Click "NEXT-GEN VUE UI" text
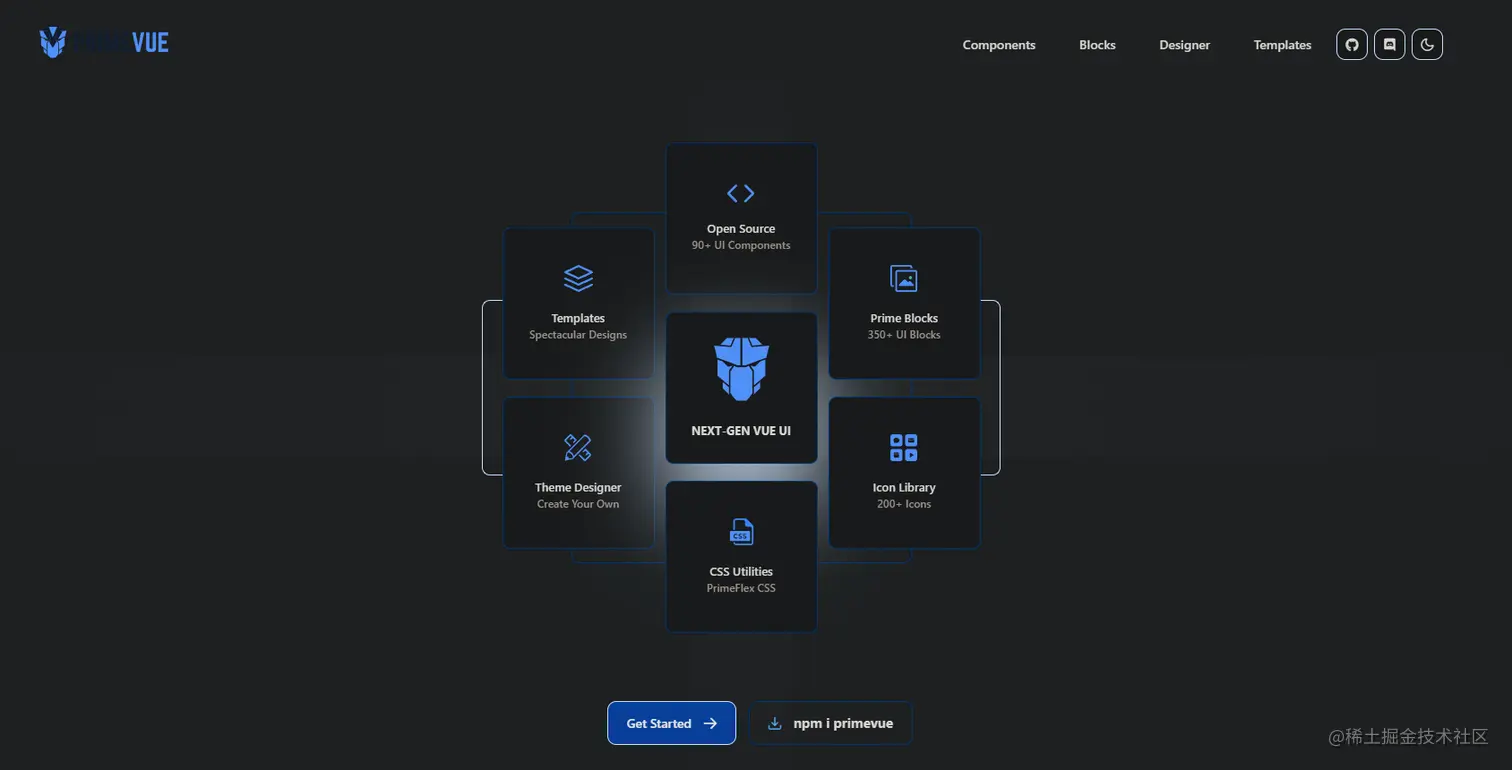Screen dimensions: 1512x770 pyautogui.click(x=741, y=431)
